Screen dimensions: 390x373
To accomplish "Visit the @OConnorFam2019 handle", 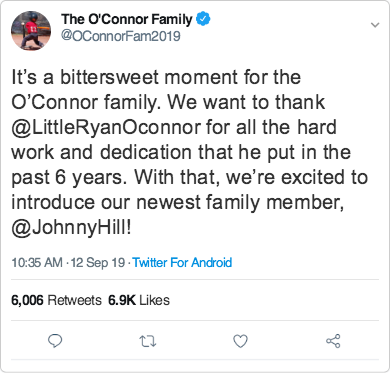I will (121, 36).
